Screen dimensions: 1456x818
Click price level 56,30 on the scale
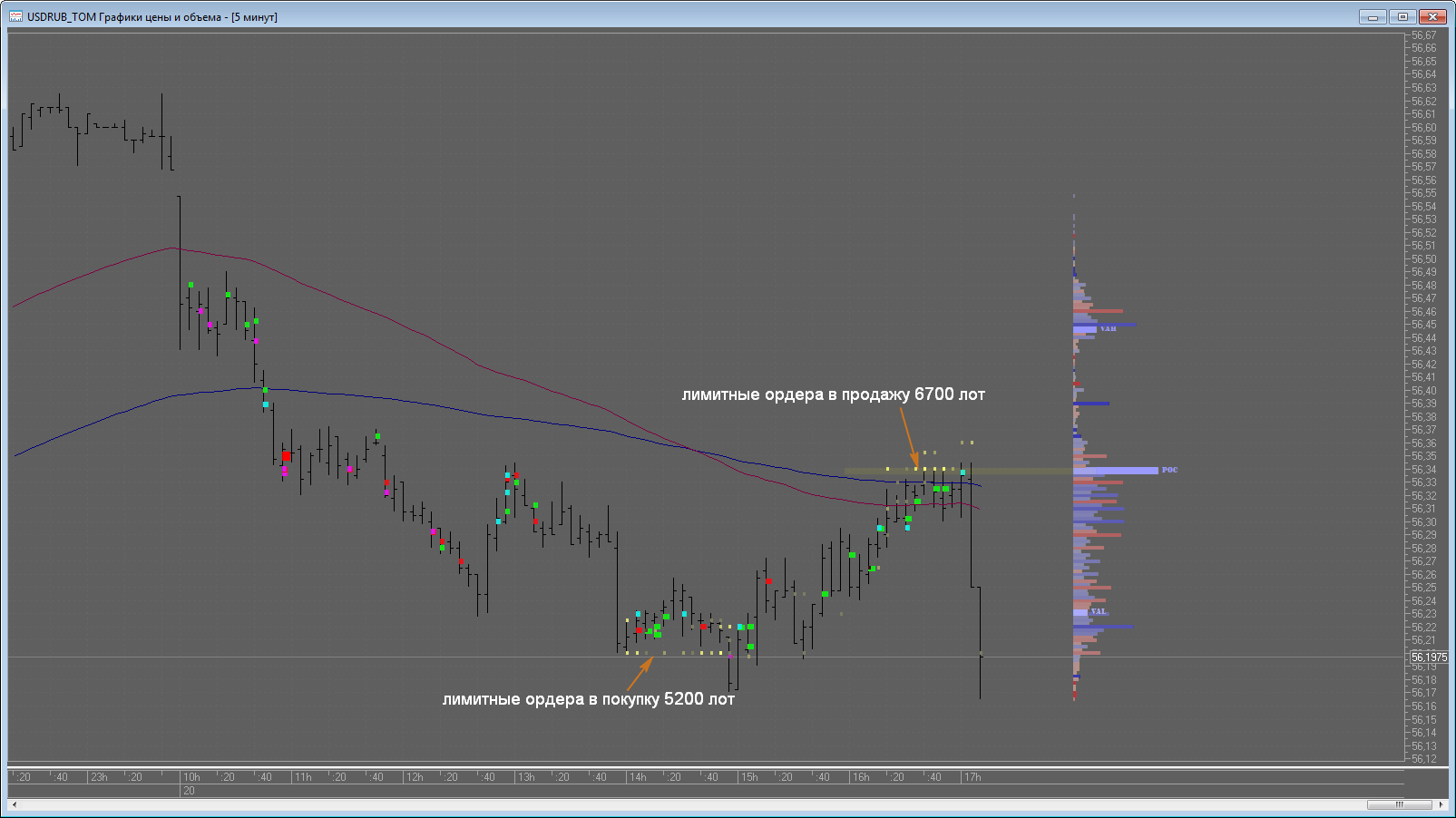click(x=1423, y=522)
